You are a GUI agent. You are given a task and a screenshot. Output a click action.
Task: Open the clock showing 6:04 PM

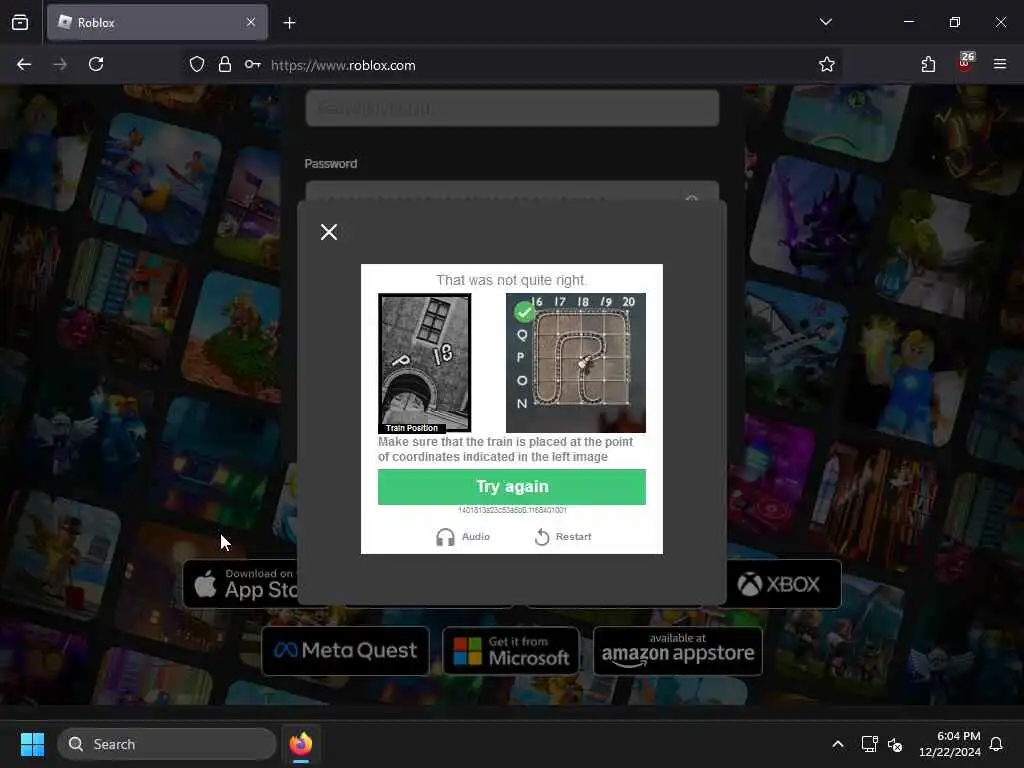coord(950,744)
